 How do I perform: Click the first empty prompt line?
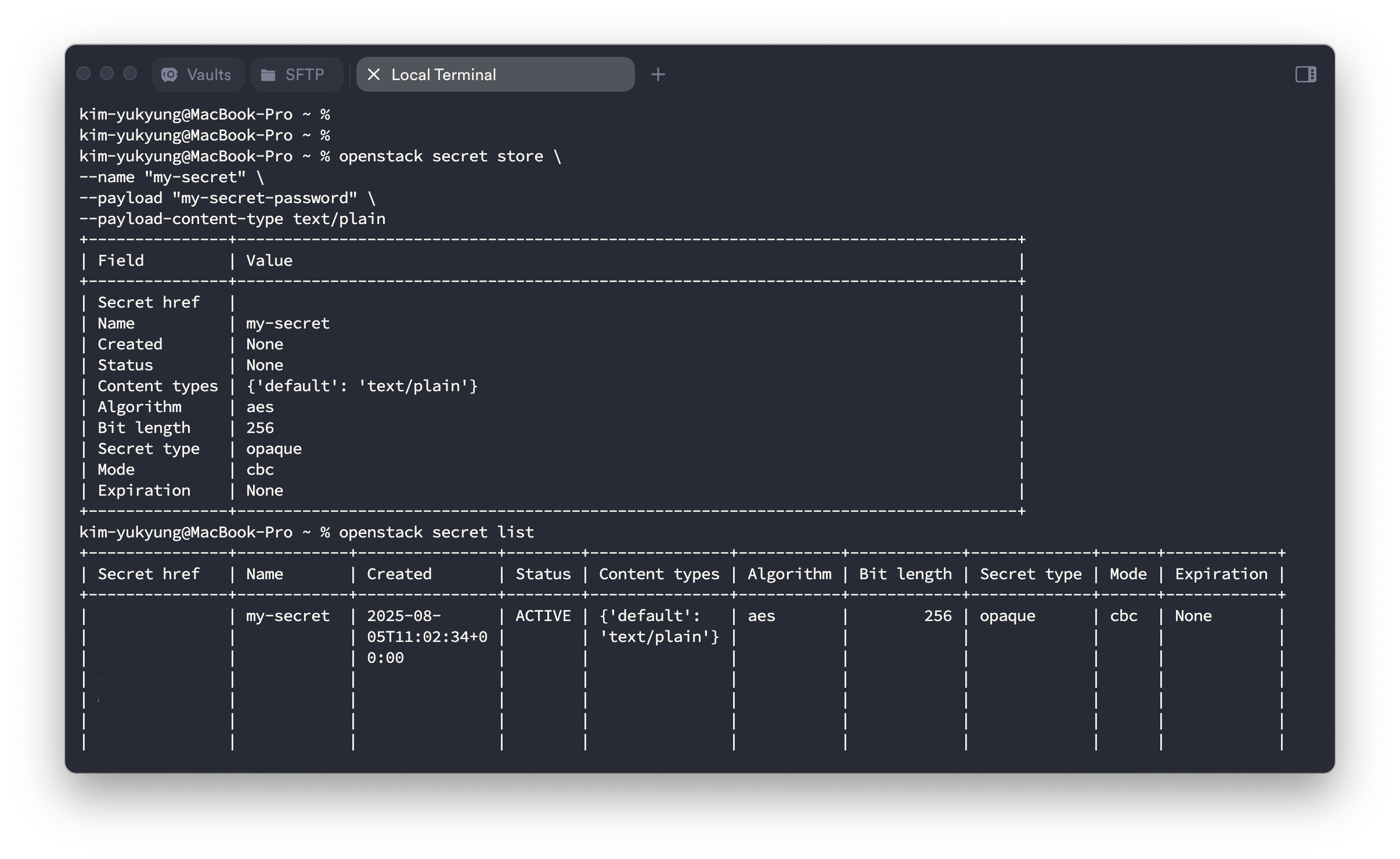pyautogui.click(x=204, y=114)
